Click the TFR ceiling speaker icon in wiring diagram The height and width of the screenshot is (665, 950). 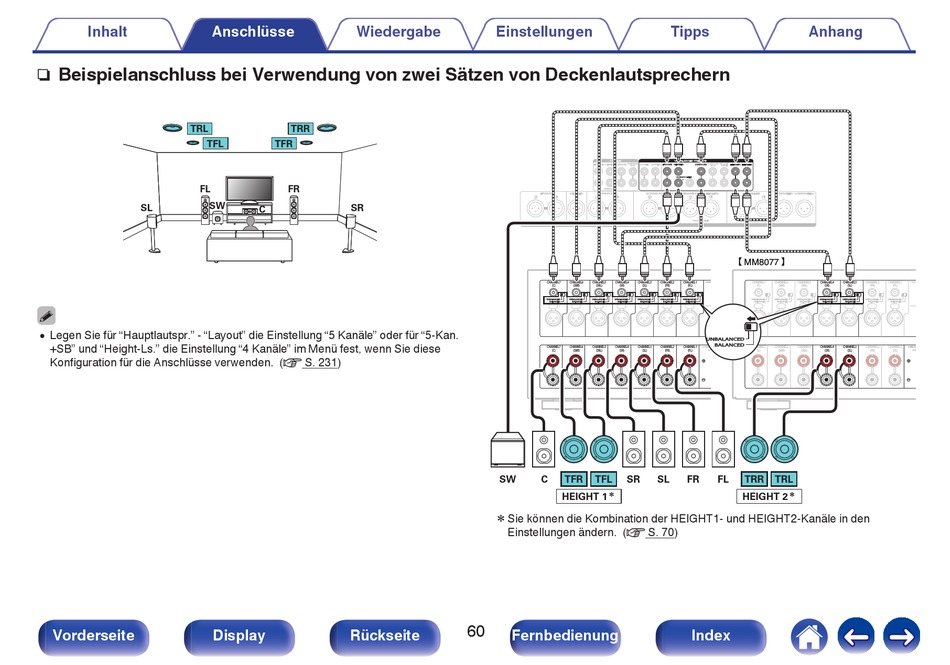[574, 449]
